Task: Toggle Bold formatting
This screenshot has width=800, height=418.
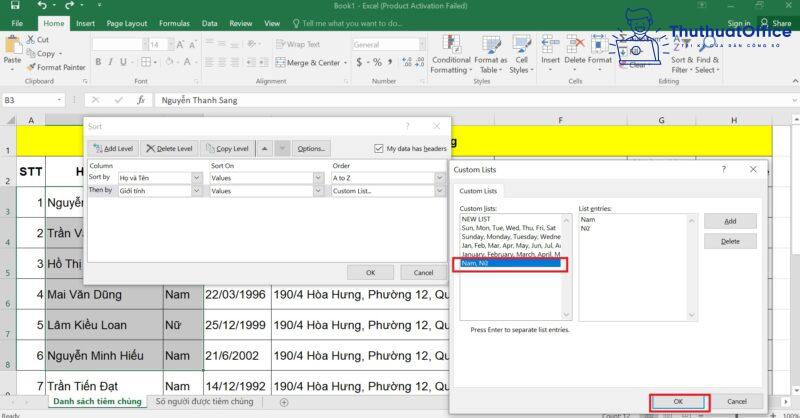Action: coord(98,62)
